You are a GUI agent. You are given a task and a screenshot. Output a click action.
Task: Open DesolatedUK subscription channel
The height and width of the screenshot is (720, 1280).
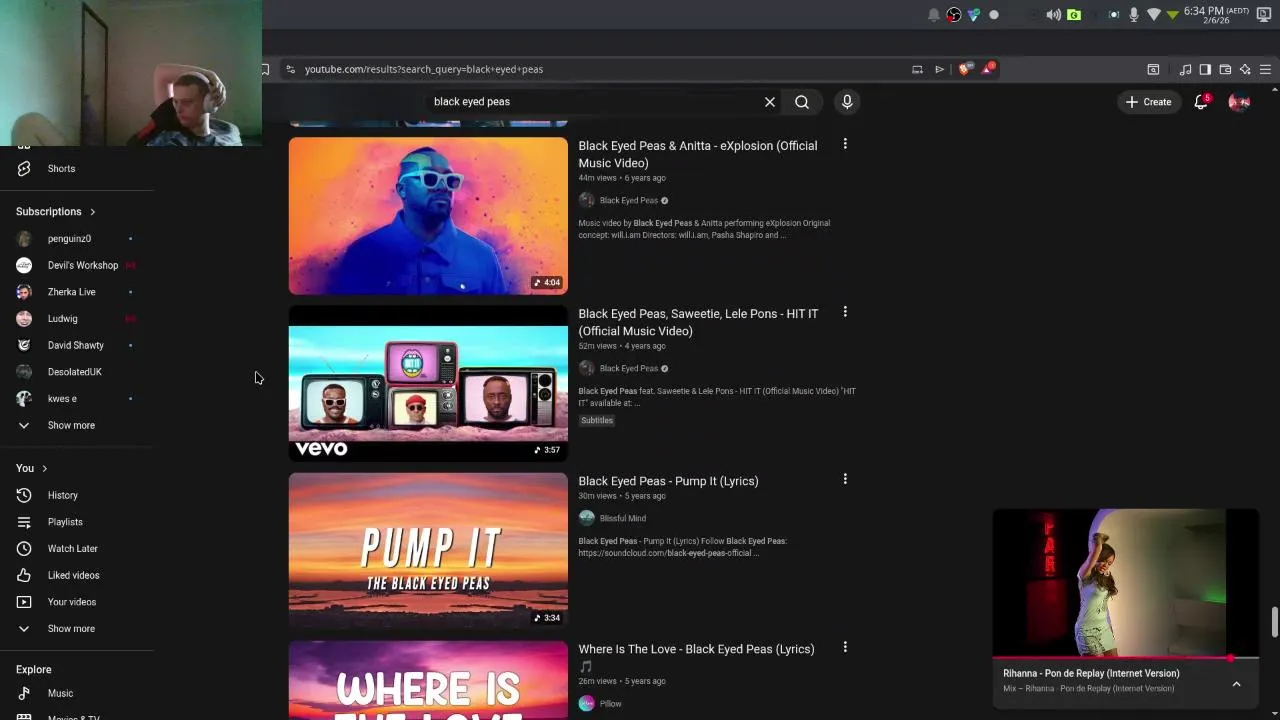(x=77, y=372)
